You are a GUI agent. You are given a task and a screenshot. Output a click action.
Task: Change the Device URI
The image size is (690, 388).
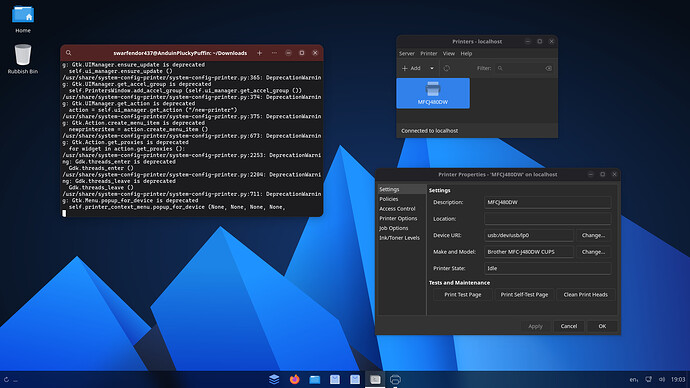(593, 235)
